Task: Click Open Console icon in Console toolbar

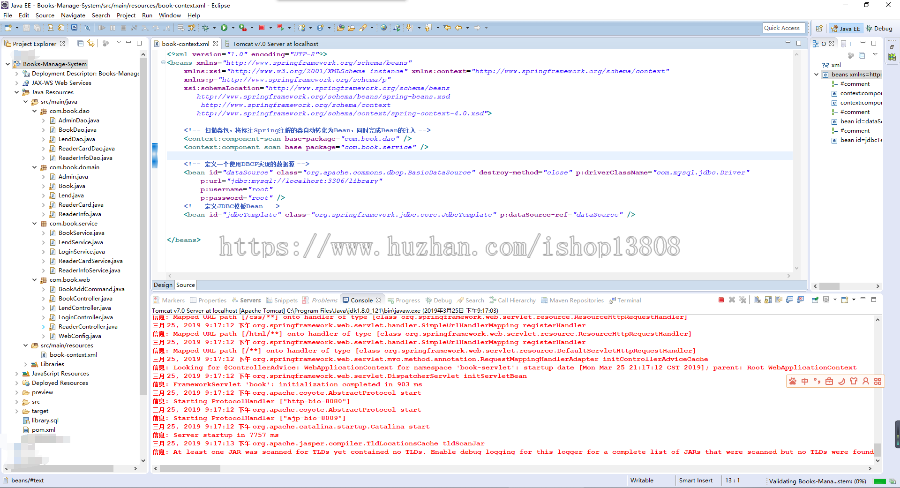Action: 844,300
